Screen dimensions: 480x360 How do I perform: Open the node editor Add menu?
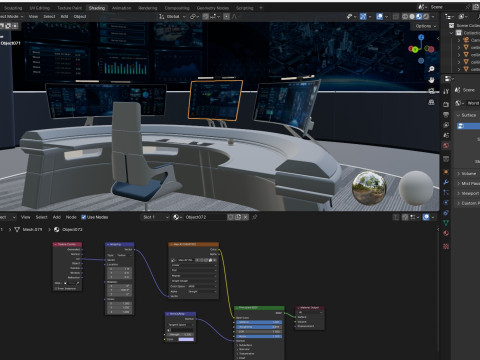(57, 217)
